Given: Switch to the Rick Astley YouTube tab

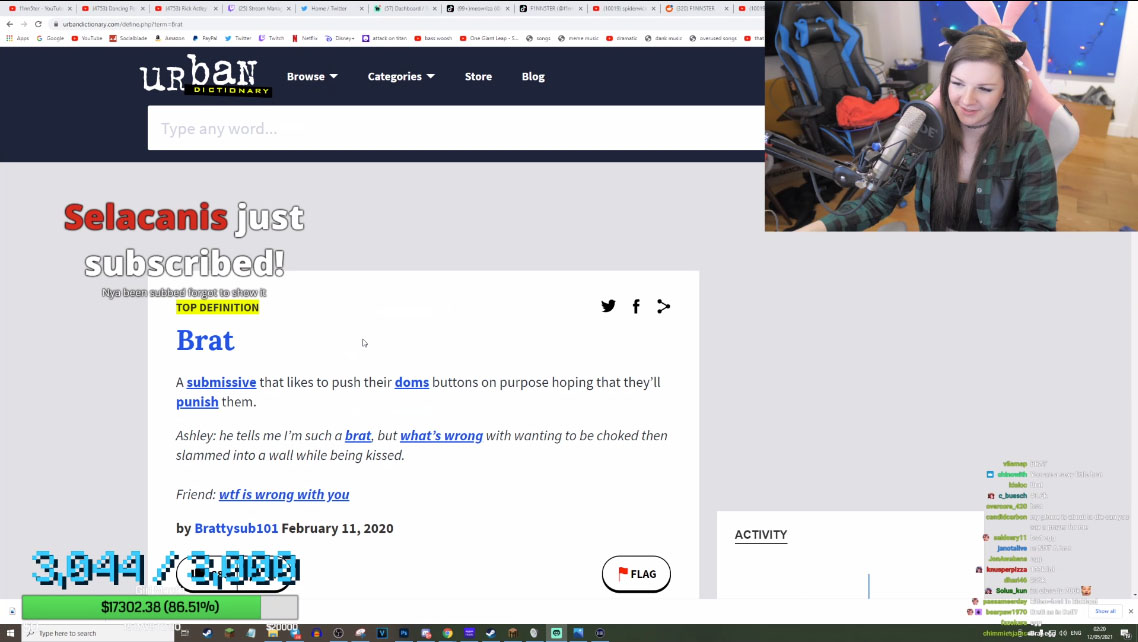Looking at the screenshot, I should tap(186, 9).
